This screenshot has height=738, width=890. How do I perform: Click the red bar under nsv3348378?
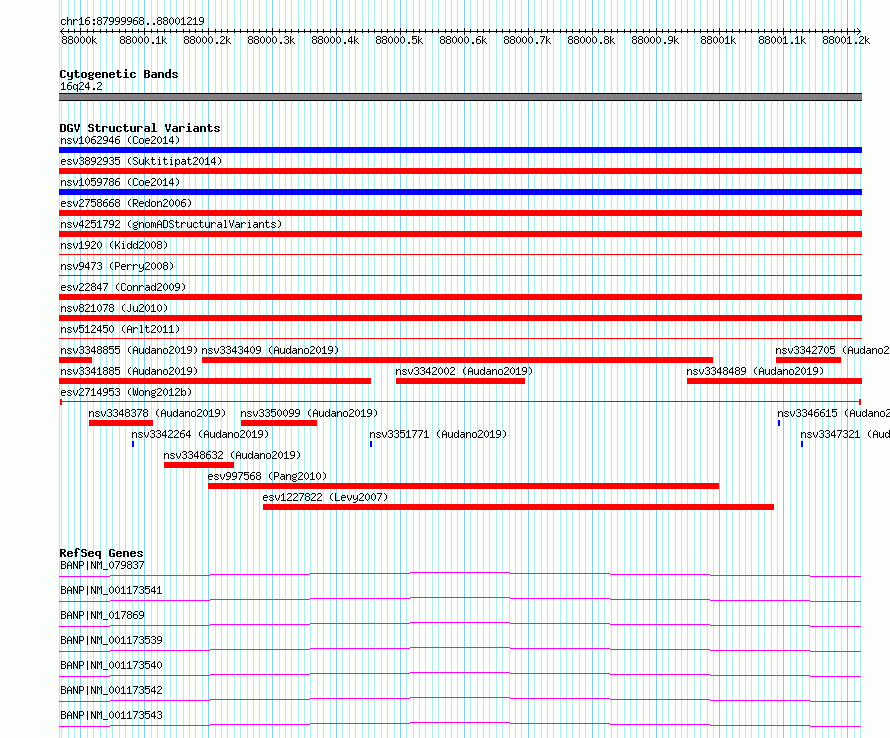point(121,423)
